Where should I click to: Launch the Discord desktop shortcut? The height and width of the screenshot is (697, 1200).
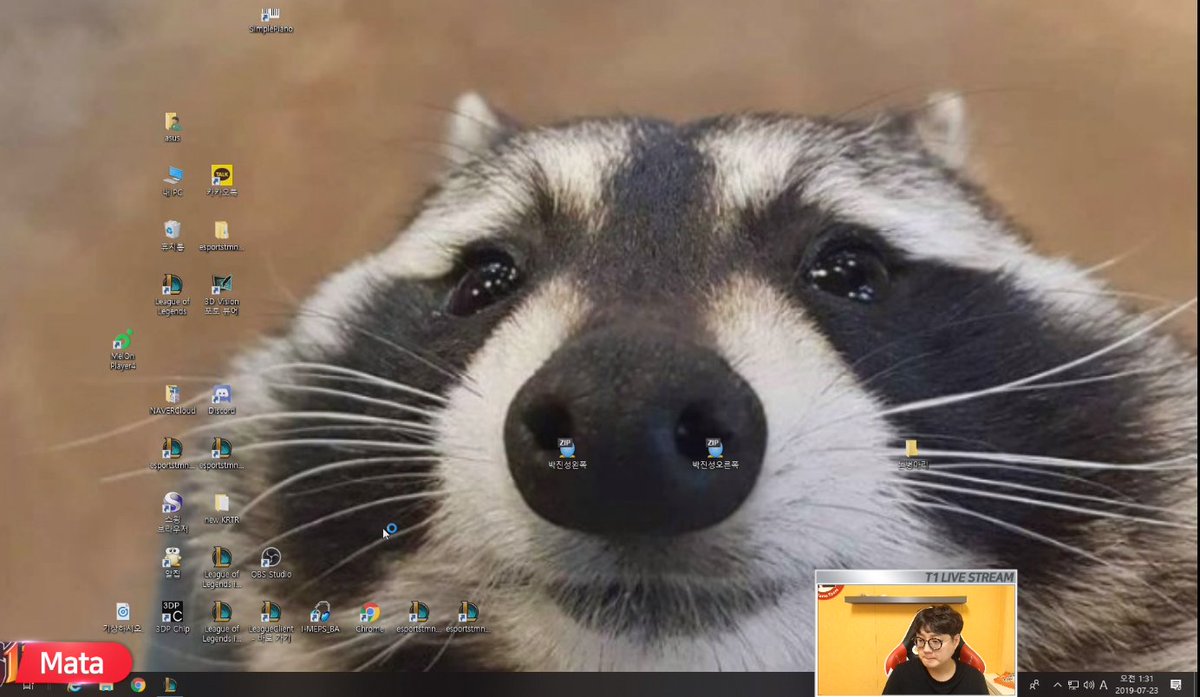tap(222, 400)
